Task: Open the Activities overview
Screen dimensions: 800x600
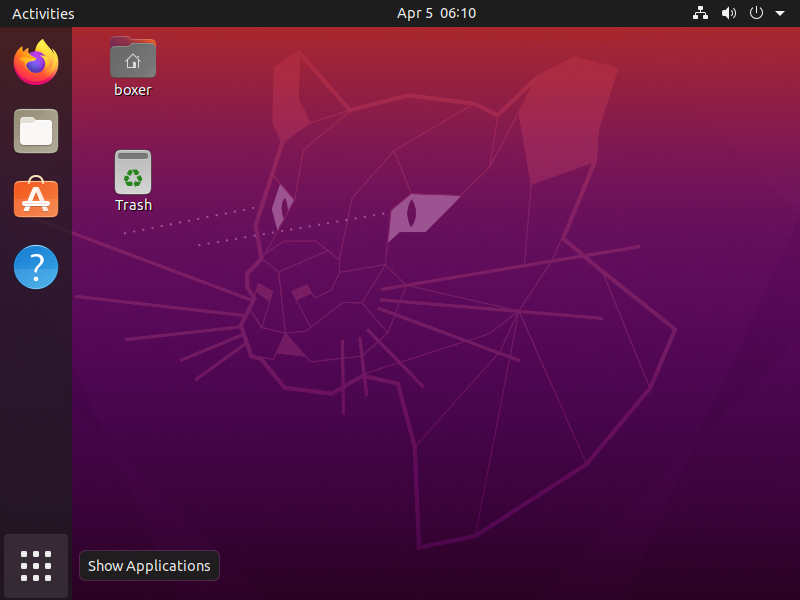Action: (43, 13)
